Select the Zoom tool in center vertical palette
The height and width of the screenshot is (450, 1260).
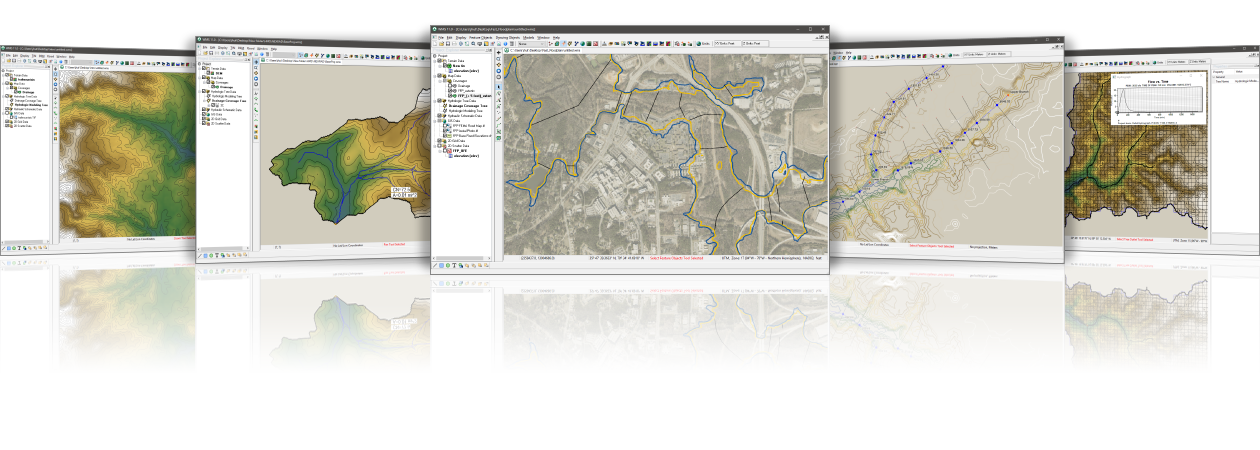499,58
